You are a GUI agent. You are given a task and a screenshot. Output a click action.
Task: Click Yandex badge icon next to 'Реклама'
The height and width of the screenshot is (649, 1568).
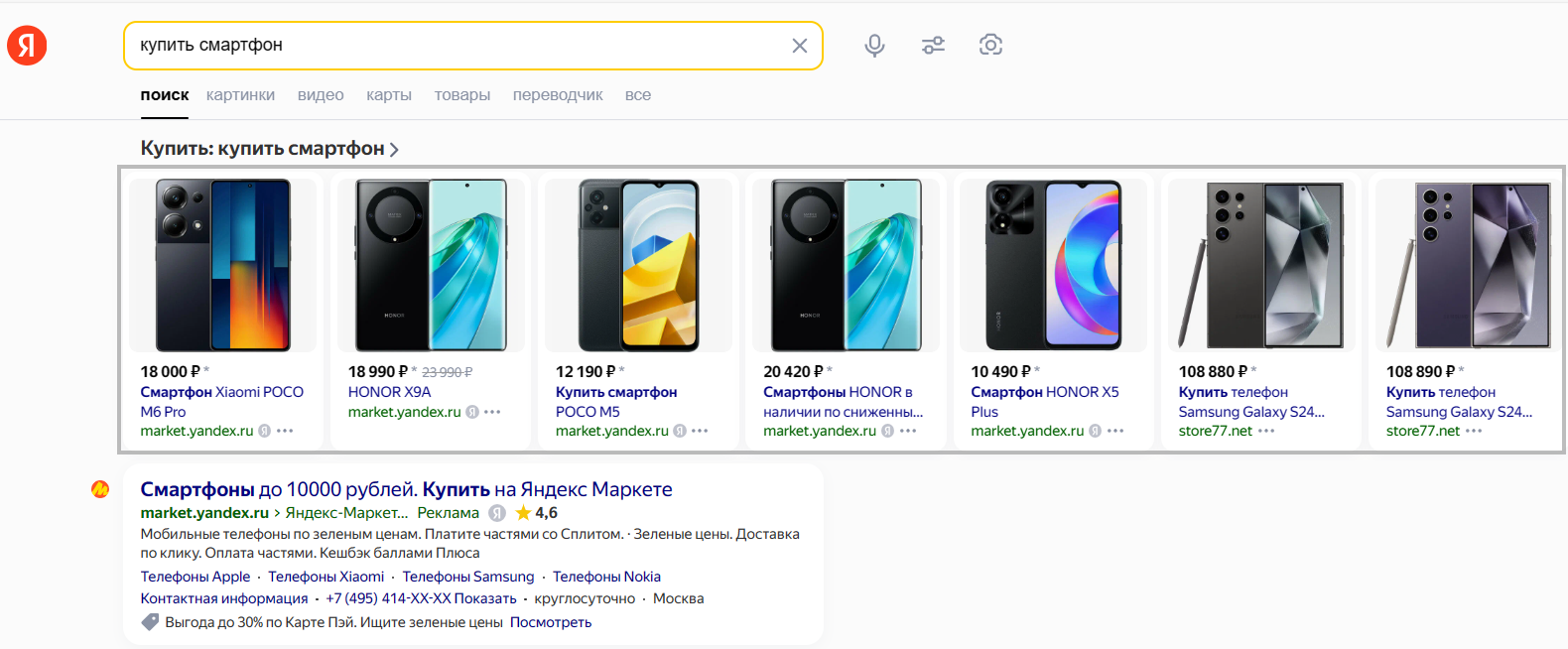(497, 513)
